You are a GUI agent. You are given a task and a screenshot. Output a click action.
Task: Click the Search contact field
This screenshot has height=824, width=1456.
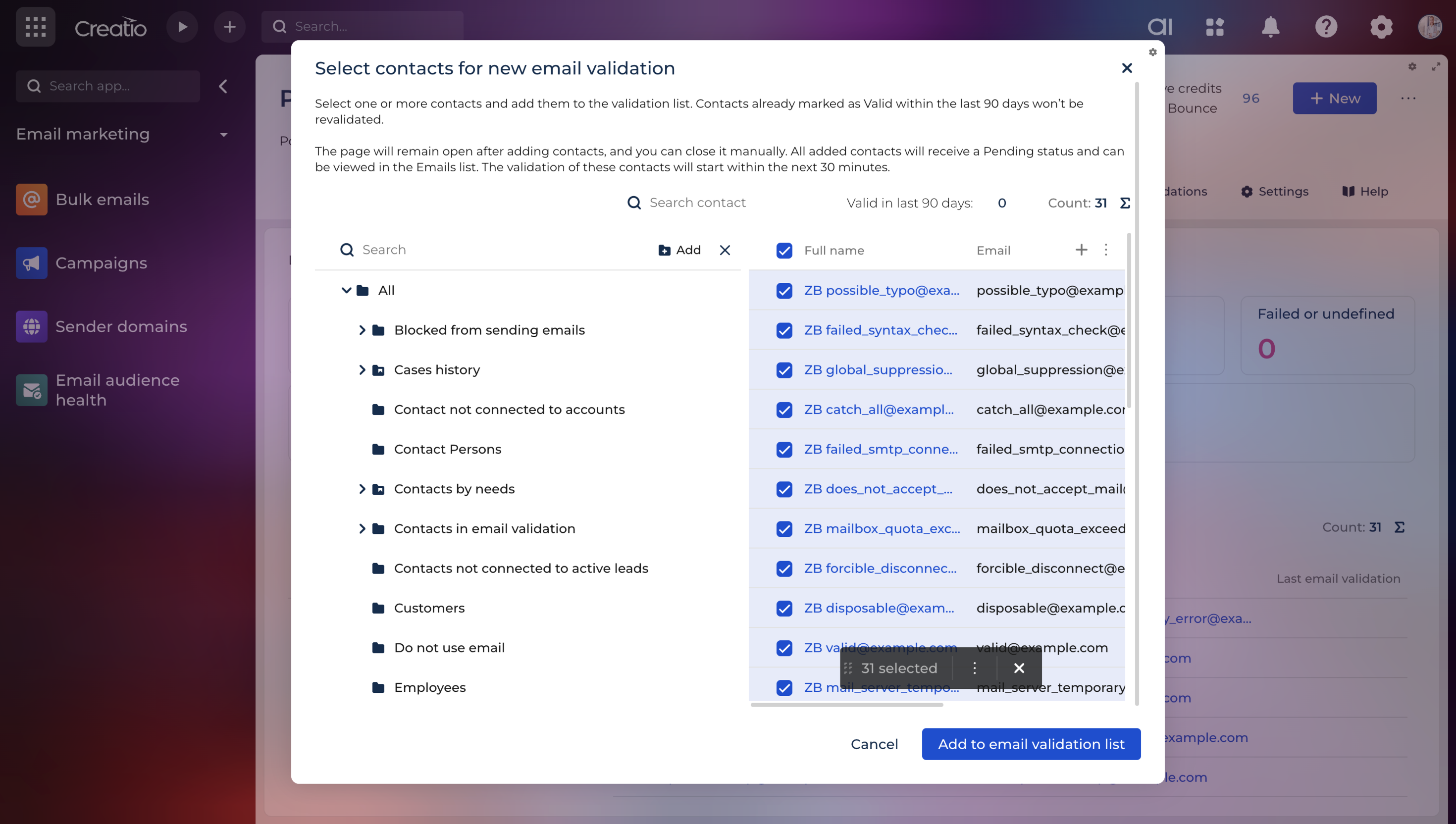tap(697, 203)
